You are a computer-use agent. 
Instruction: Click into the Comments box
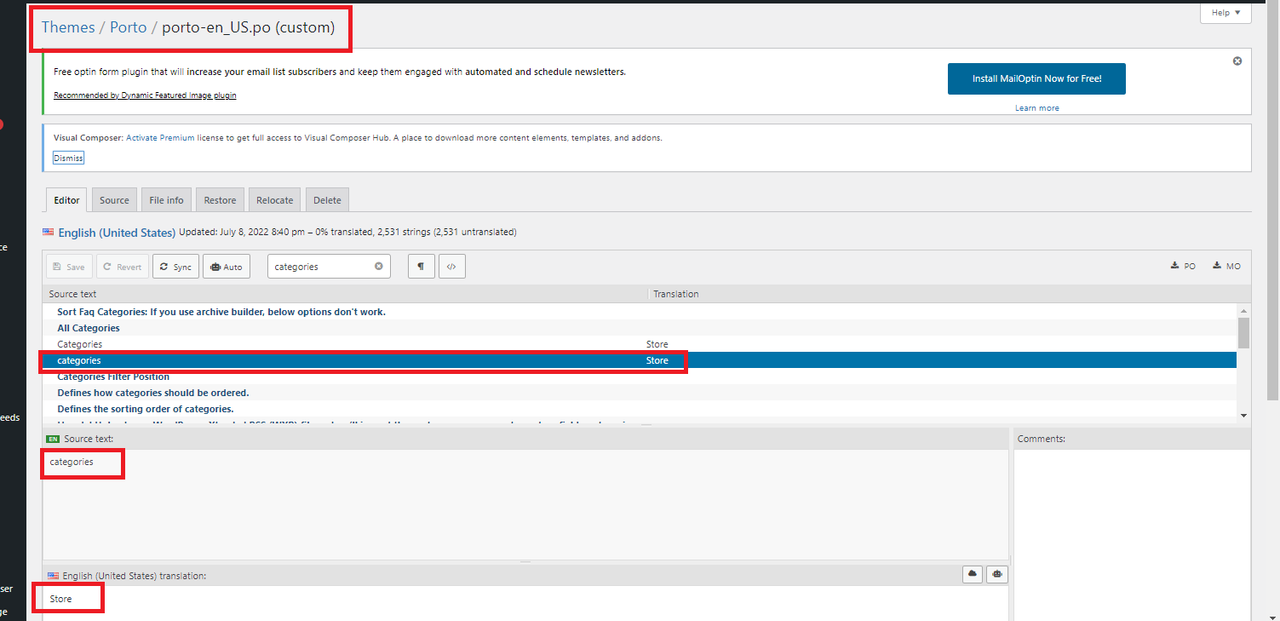[x=1132, y=534]
